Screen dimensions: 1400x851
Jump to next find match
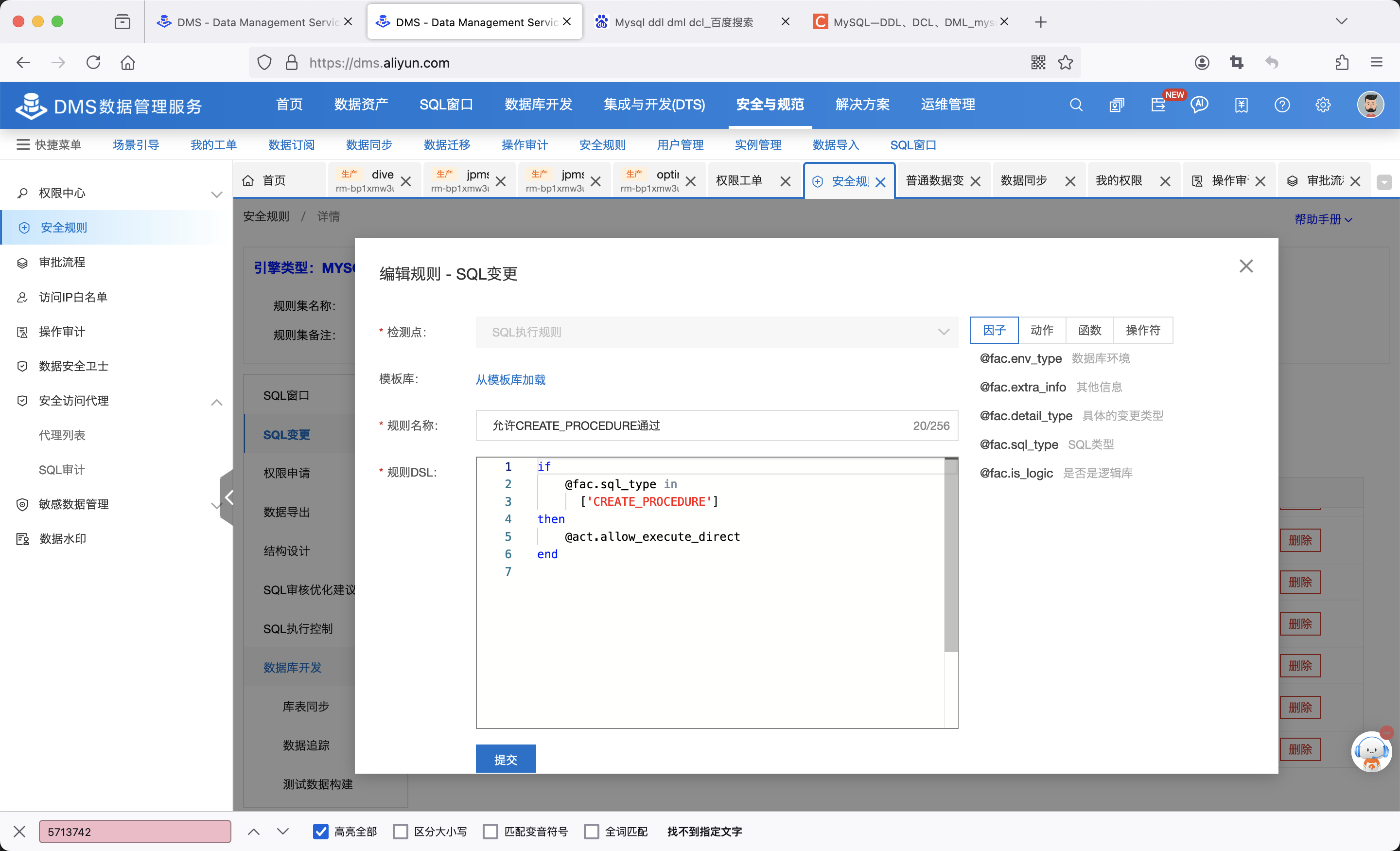282,832
